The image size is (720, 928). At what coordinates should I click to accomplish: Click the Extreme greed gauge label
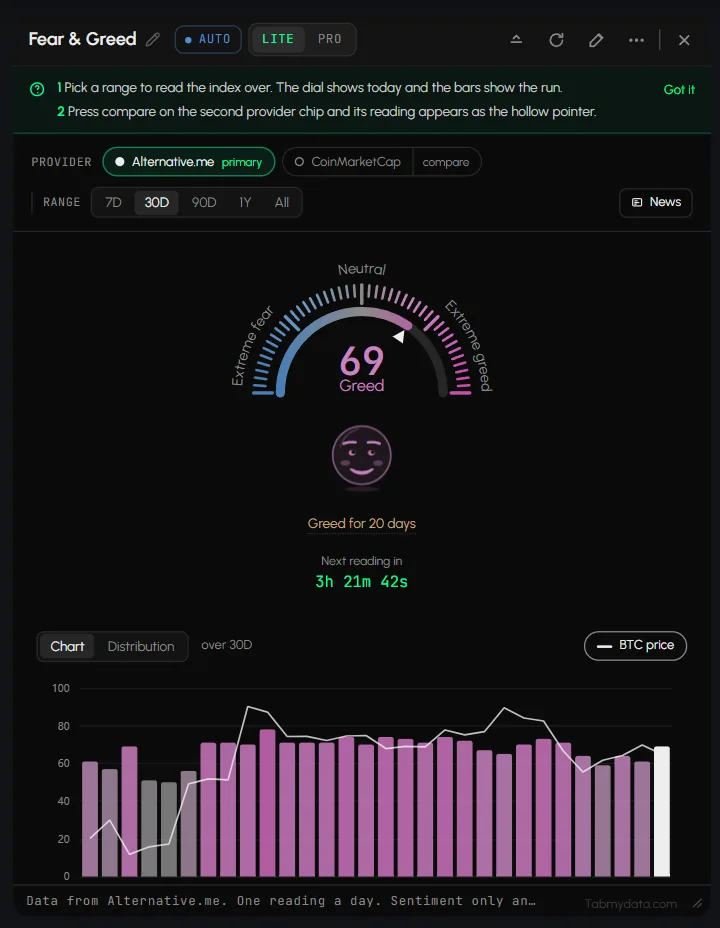[469, 346]
